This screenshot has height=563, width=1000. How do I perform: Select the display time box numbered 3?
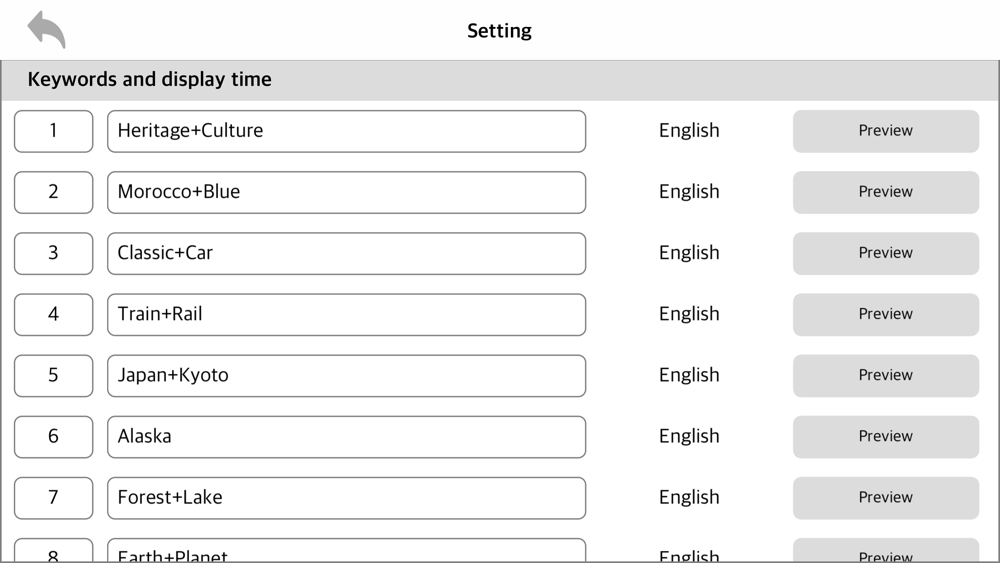pyautogui.click(x=53, y=253)
